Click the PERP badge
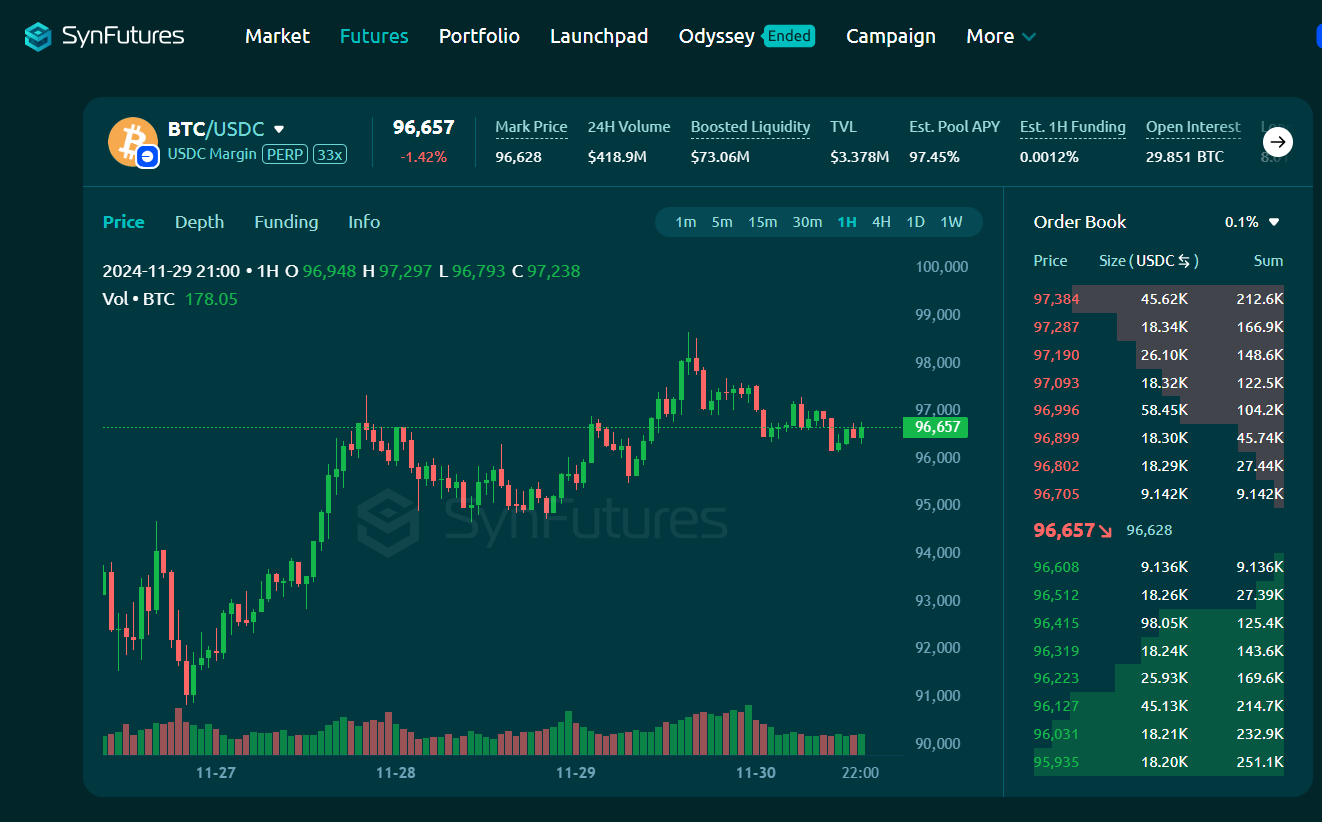 (x=285, y=155)
